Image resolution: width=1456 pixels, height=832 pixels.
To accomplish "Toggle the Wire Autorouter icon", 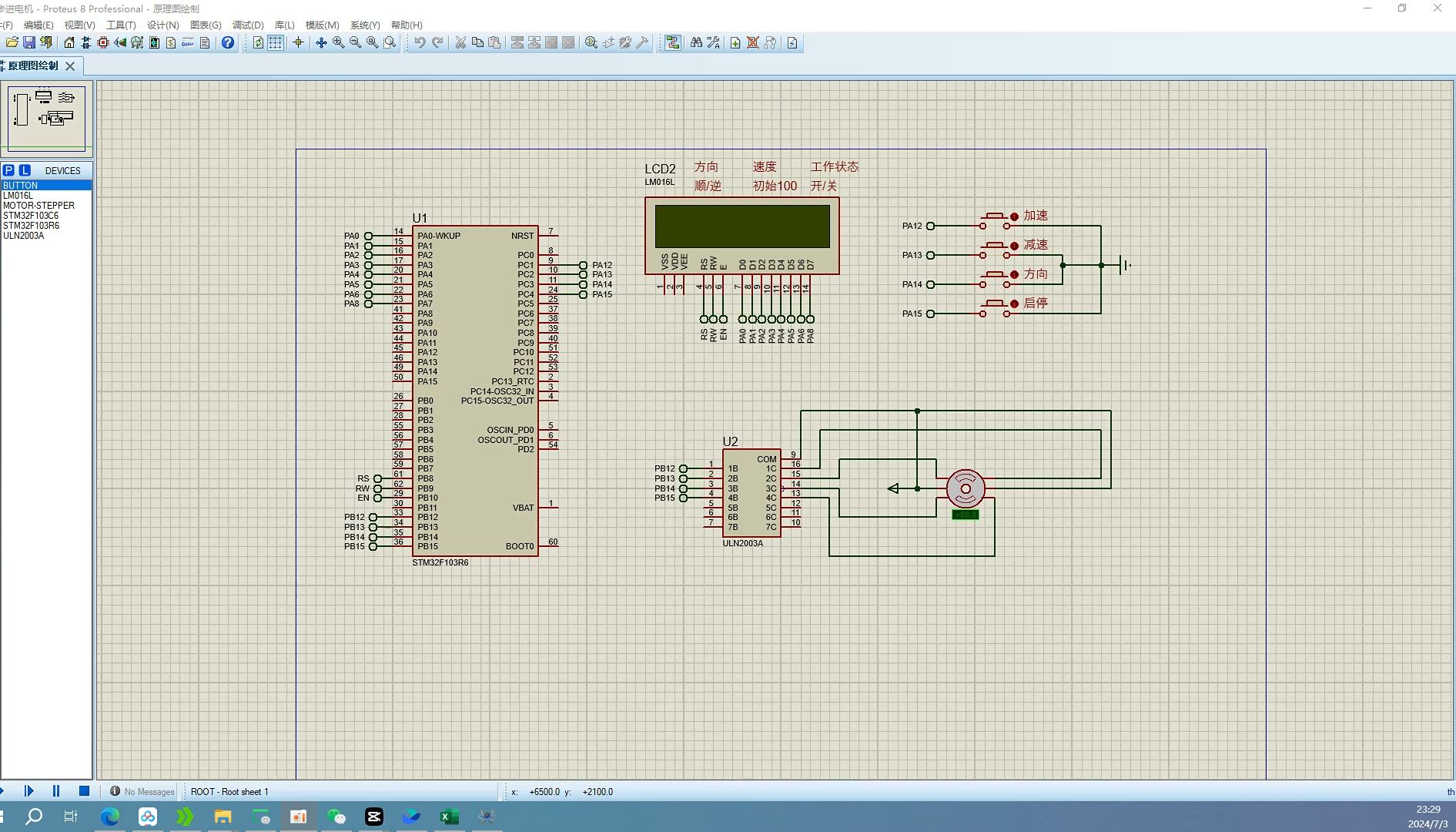I will pos(673,42).
